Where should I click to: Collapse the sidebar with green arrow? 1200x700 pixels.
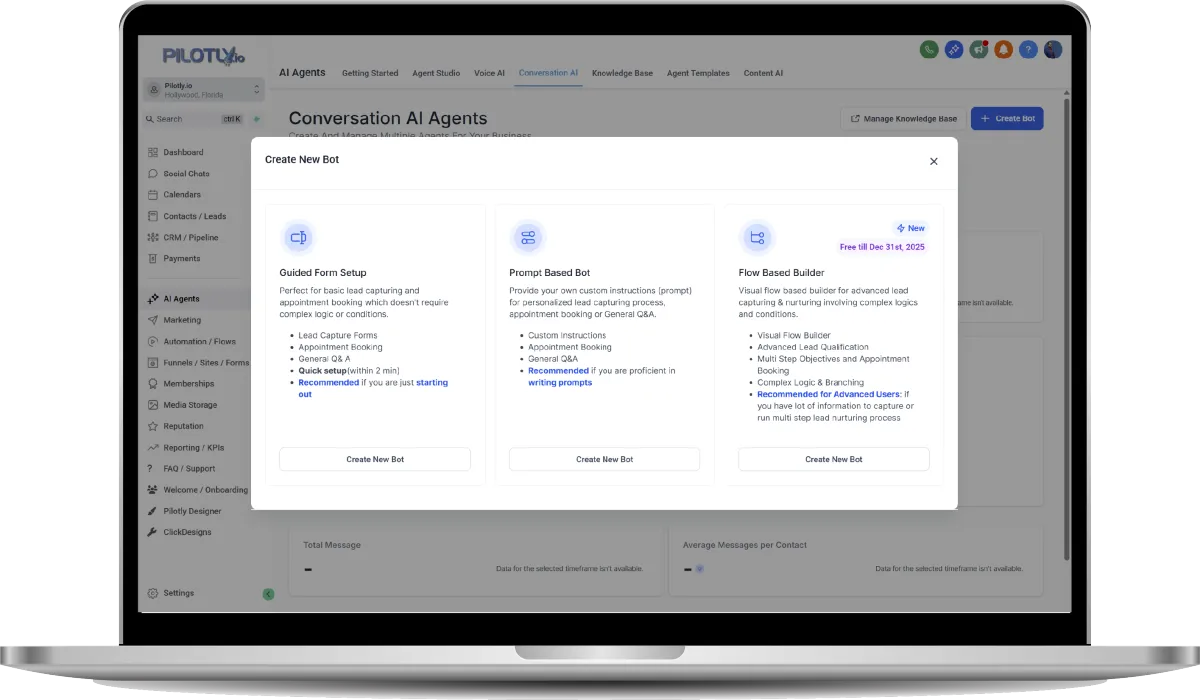(268, 594)
